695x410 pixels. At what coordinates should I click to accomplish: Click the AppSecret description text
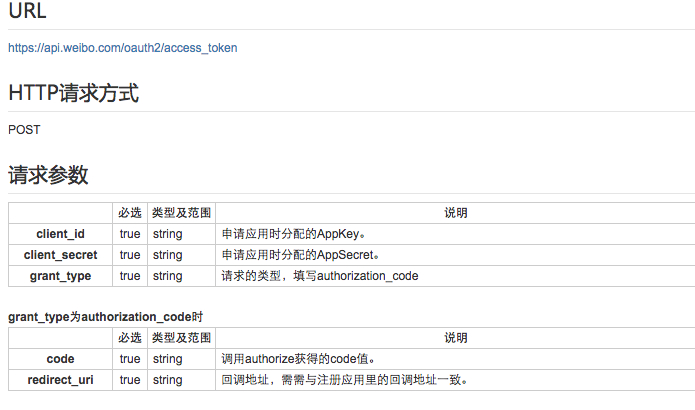coord(301,255)
